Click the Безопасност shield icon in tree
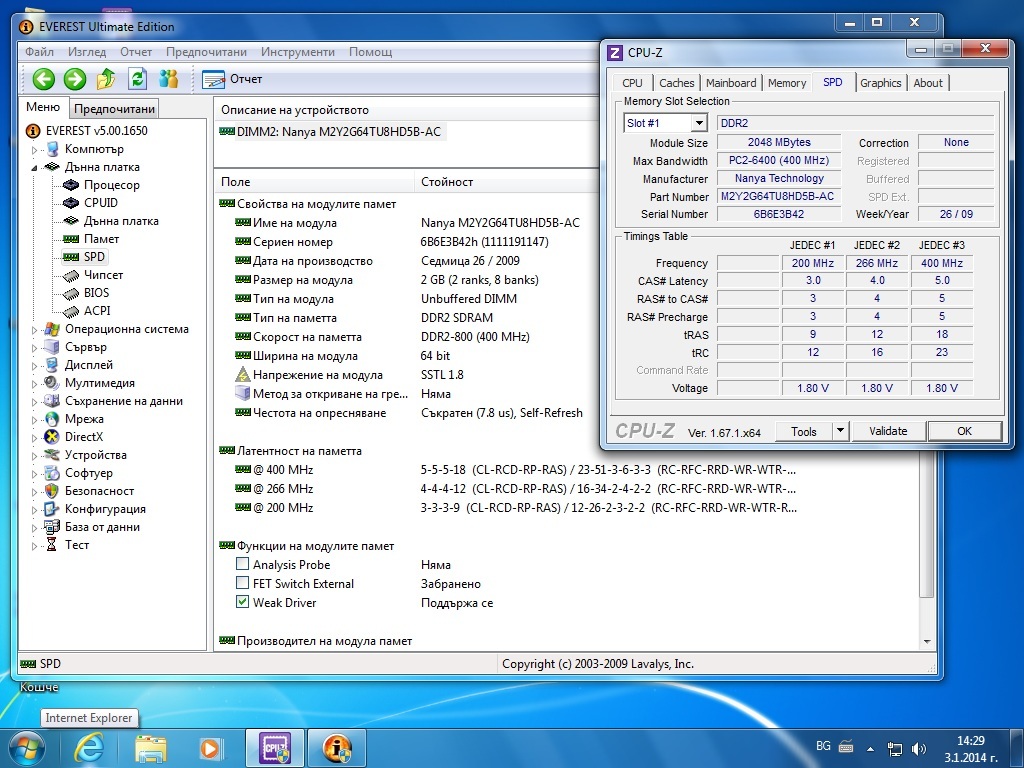The image size is (1024, 768). click(52, 491)
